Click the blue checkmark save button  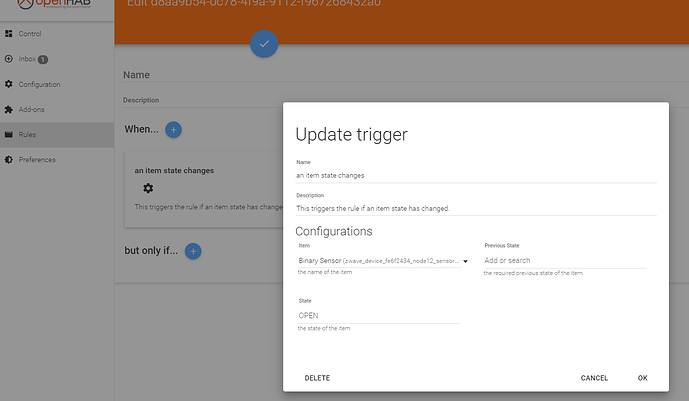[264, 43]
